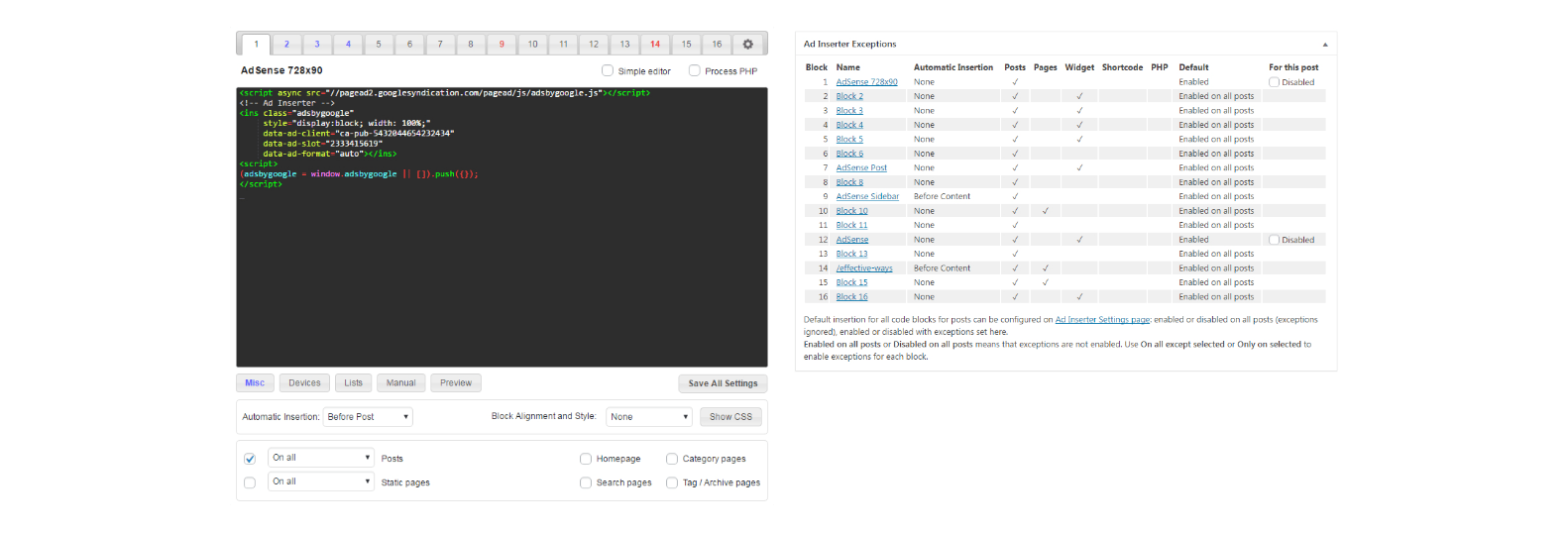Image resolution: width=1568 pixels, height=533 pixels.
Task: Enable the Process PHP checkbox
Action: pos(695,70)
